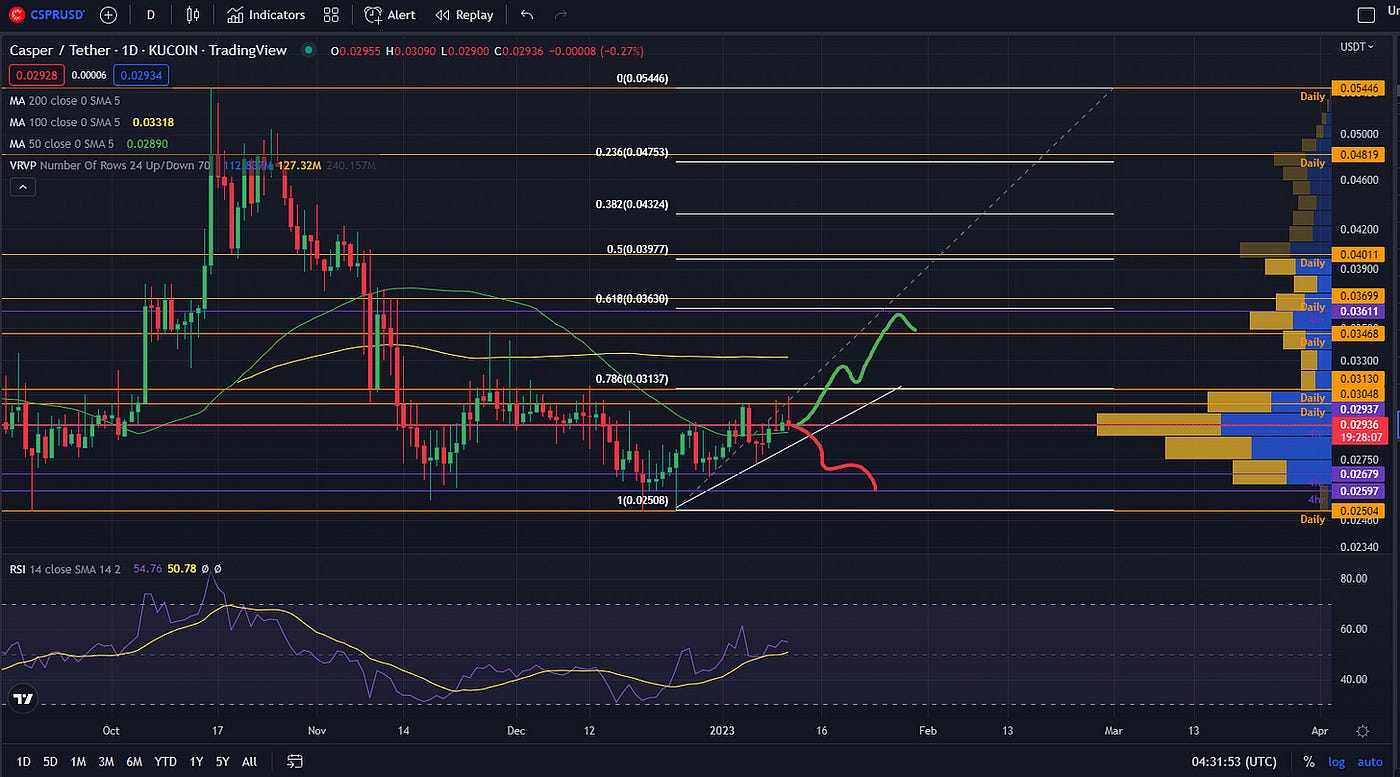Select the 0.236(0.04753) Fibonacci label
This screenshot has height=777, width=1400.
tap(630, 152)
